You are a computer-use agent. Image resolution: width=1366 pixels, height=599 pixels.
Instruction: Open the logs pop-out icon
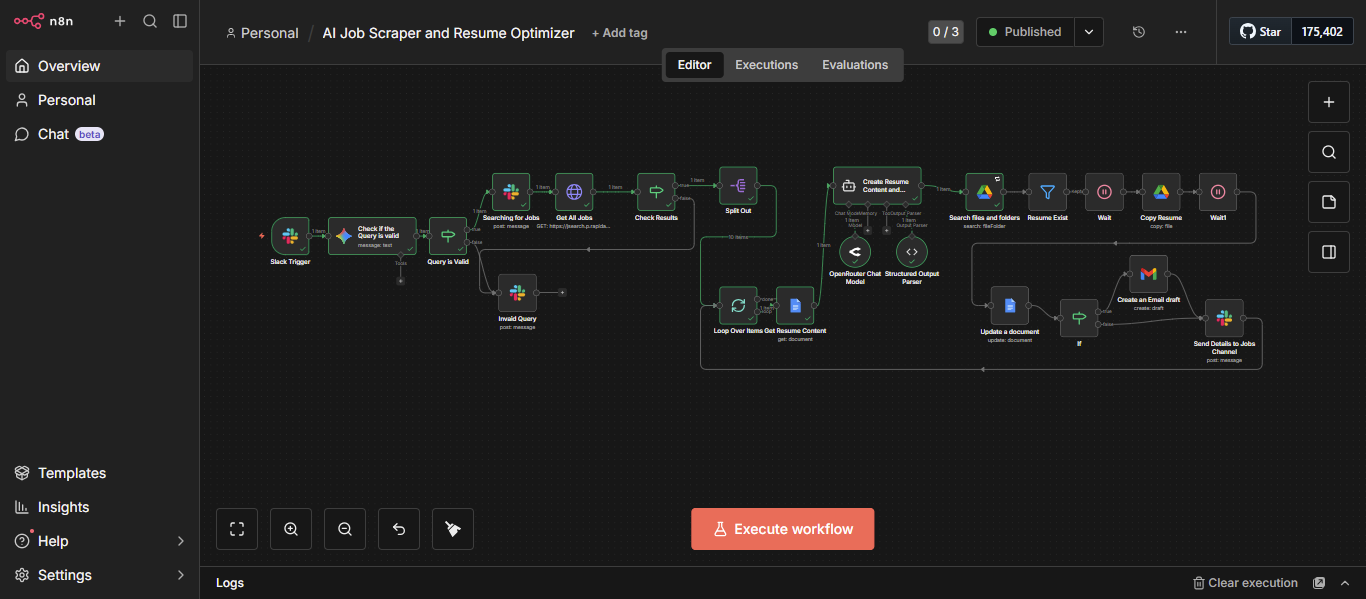(x=1319, y=583)
